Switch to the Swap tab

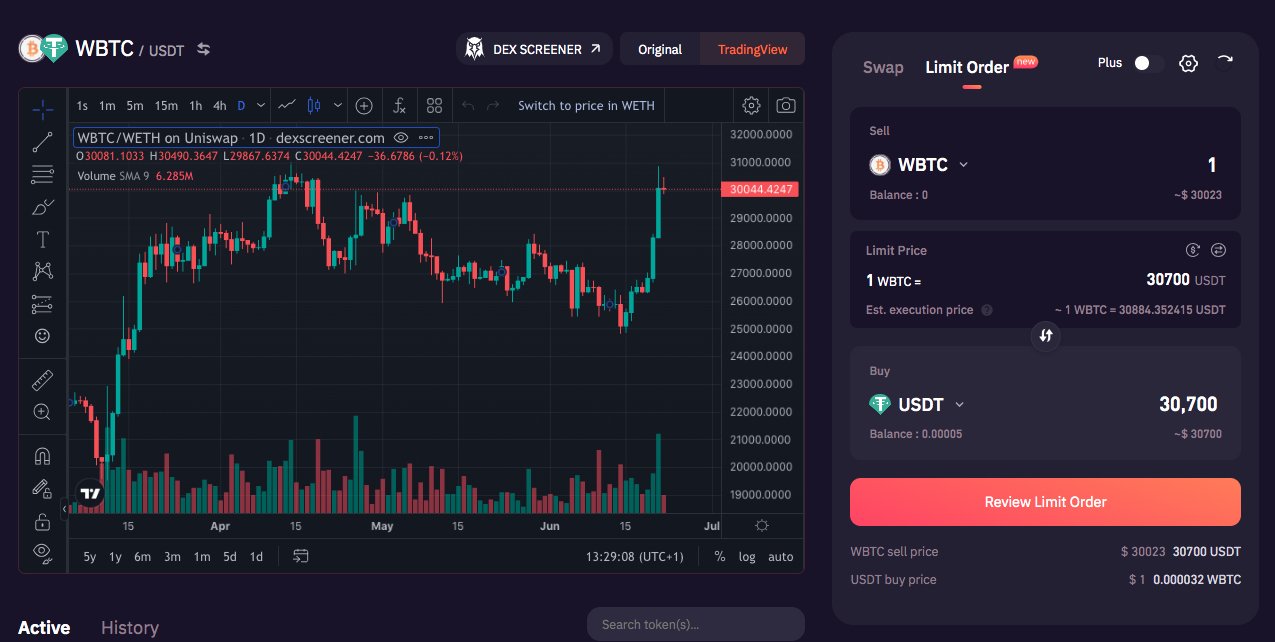883,67
